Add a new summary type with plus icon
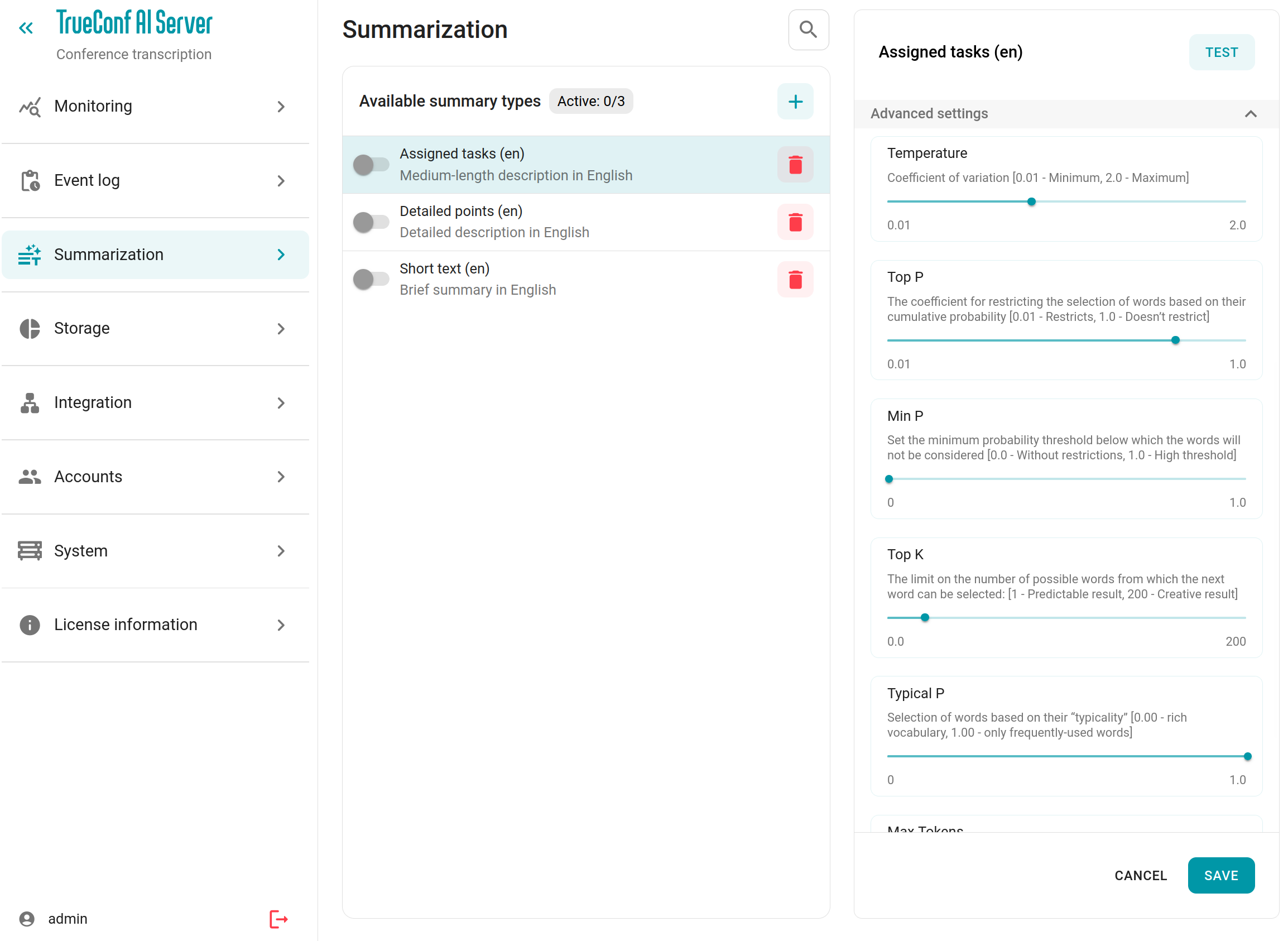1288x941 pixels. [795, 102]
